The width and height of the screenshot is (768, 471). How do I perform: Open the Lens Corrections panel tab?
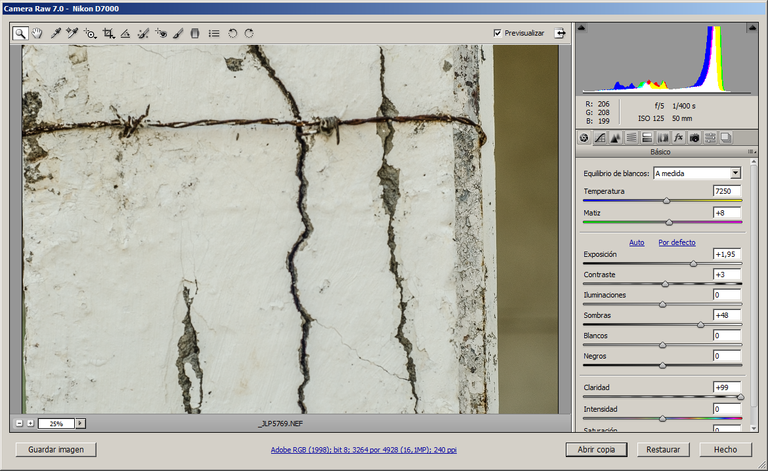coord(663,138)
